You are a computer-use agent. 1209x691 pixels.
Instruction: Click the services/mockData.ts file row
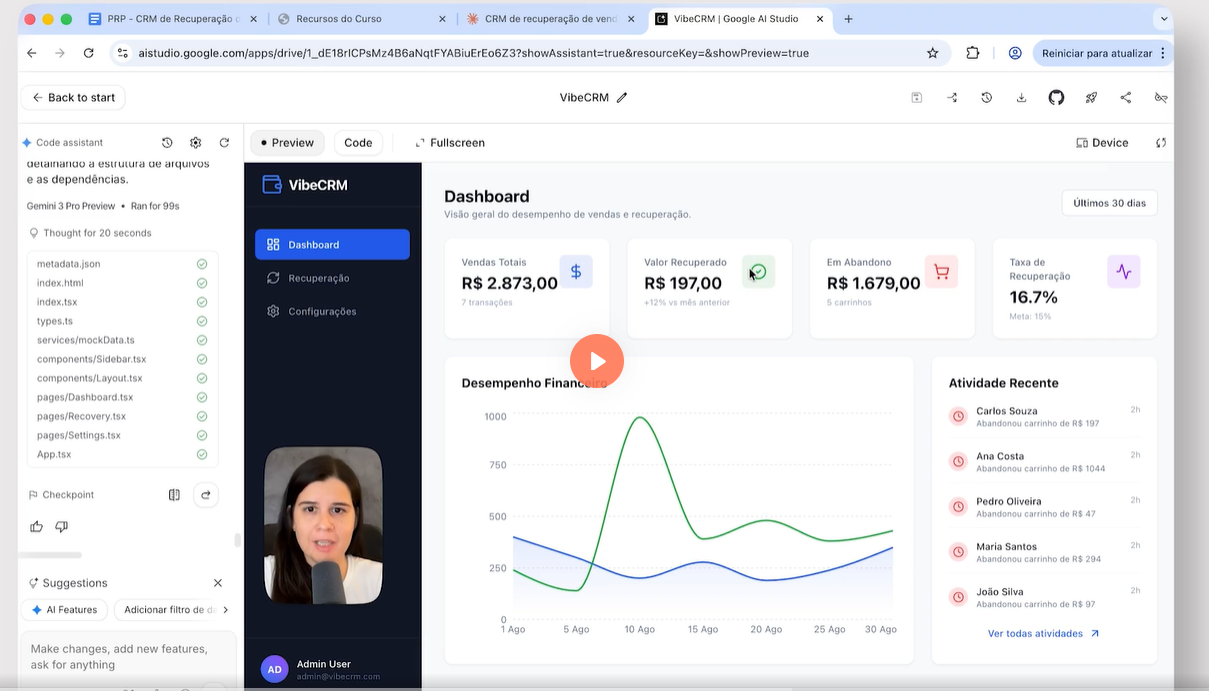tap(122, 340)
